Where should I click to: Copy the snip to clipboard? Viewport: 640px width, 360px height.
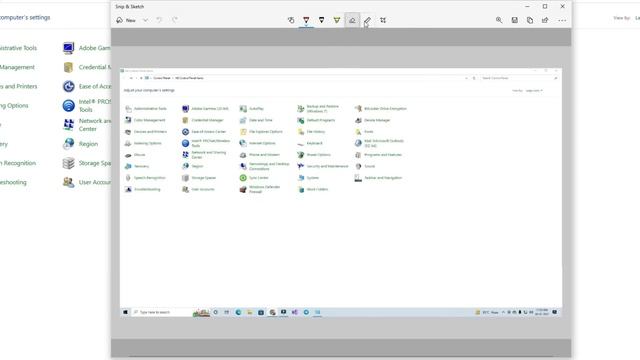(530, 20)
